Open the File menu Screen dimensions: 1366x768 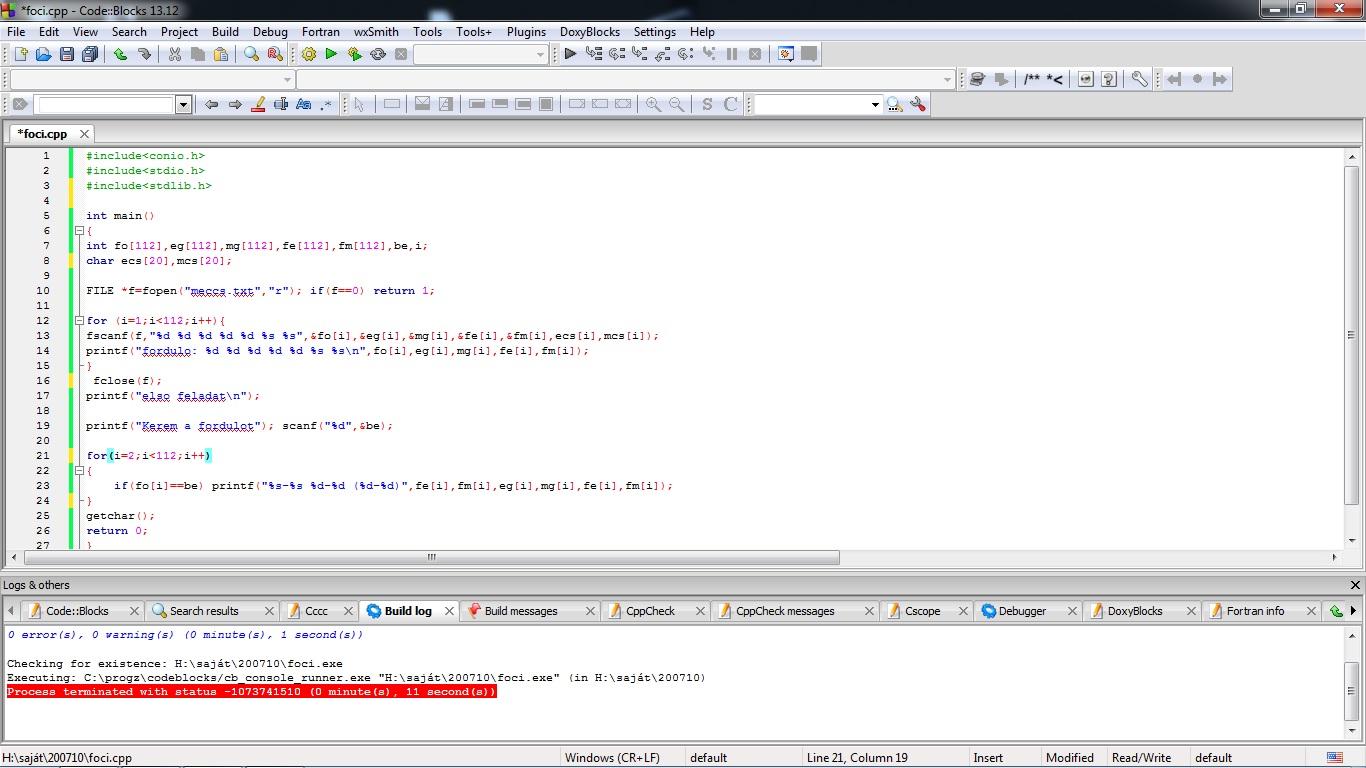click(x=16, y=31)
